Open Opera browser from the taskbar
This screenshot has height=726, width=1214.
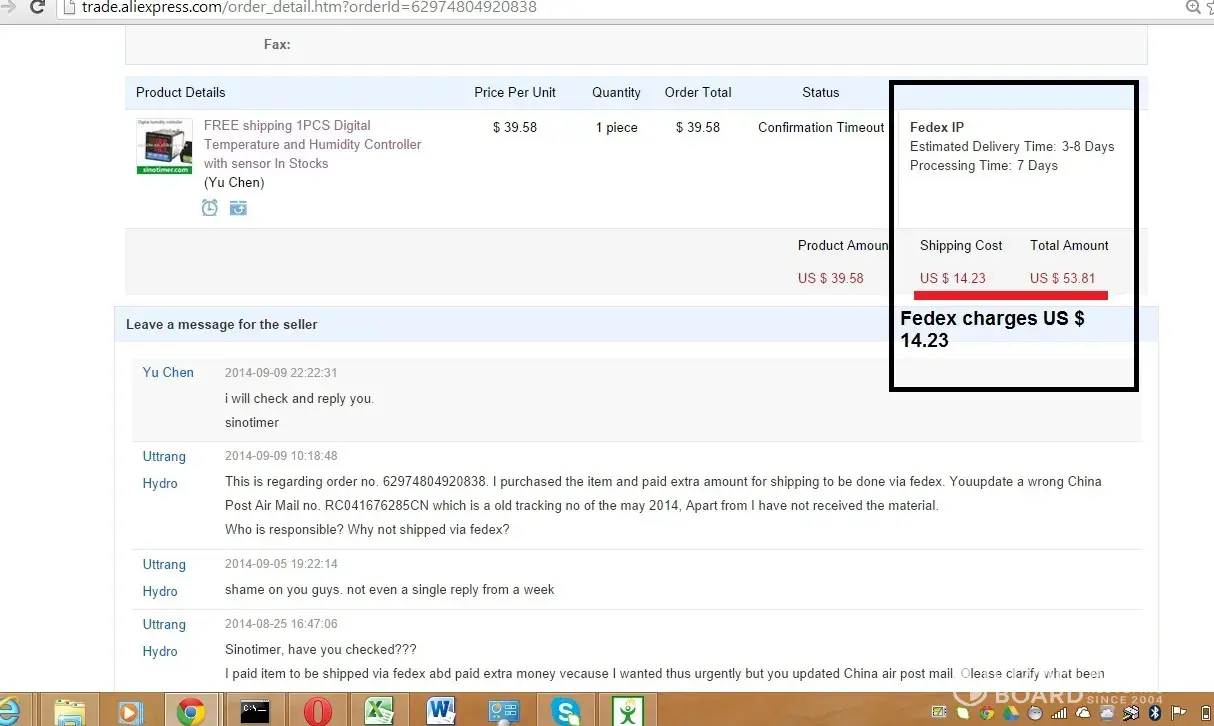(318, 711)
